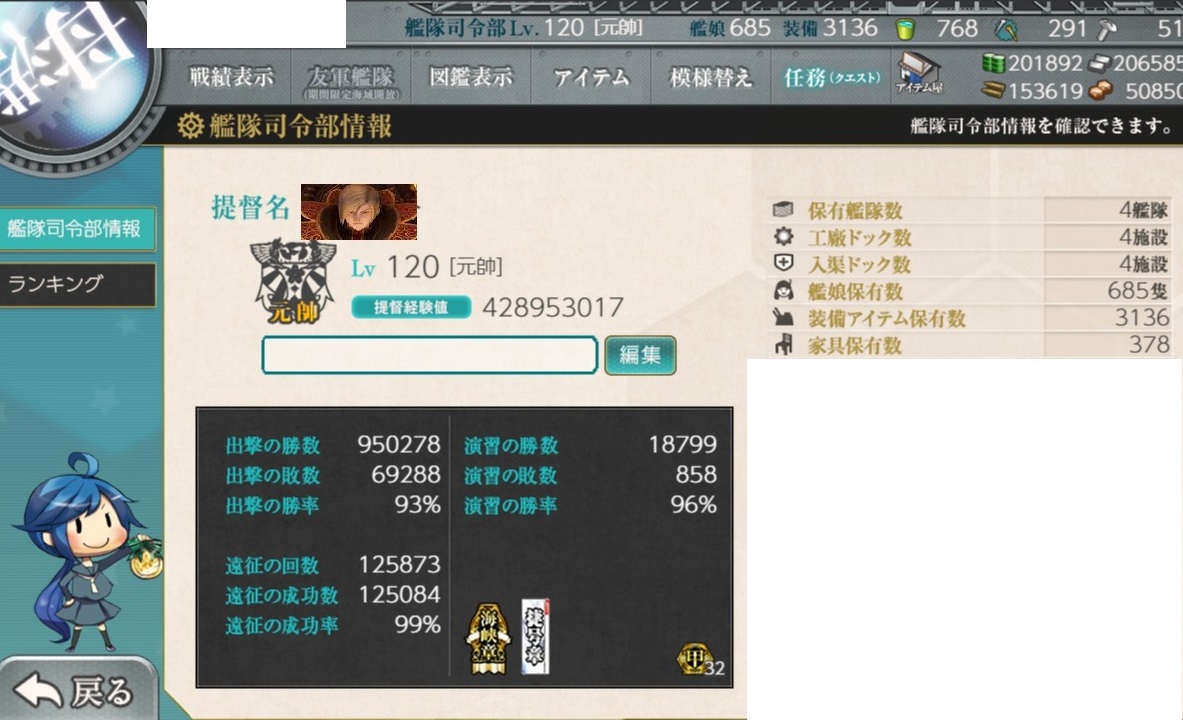
Task: Select the 艦隊司令部情報 sidebar tab
Action: (78, 229)
